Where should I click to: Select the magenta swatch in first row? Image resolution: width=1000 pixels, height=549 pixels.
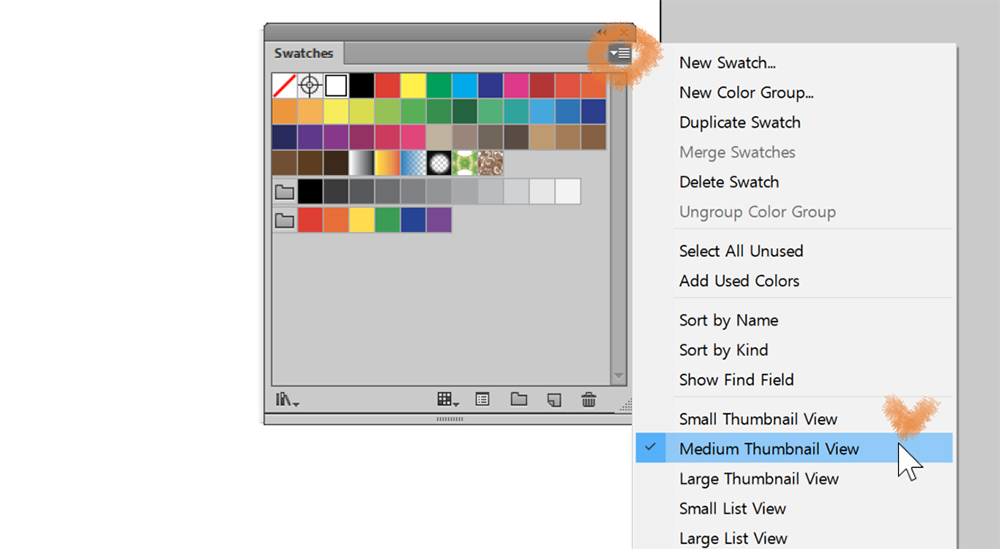point(516,85)
